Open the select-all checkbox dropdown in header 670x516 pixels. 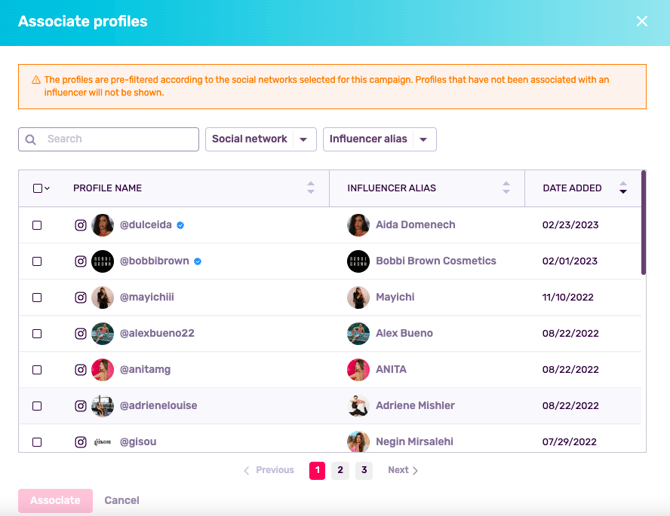point(47,189)
